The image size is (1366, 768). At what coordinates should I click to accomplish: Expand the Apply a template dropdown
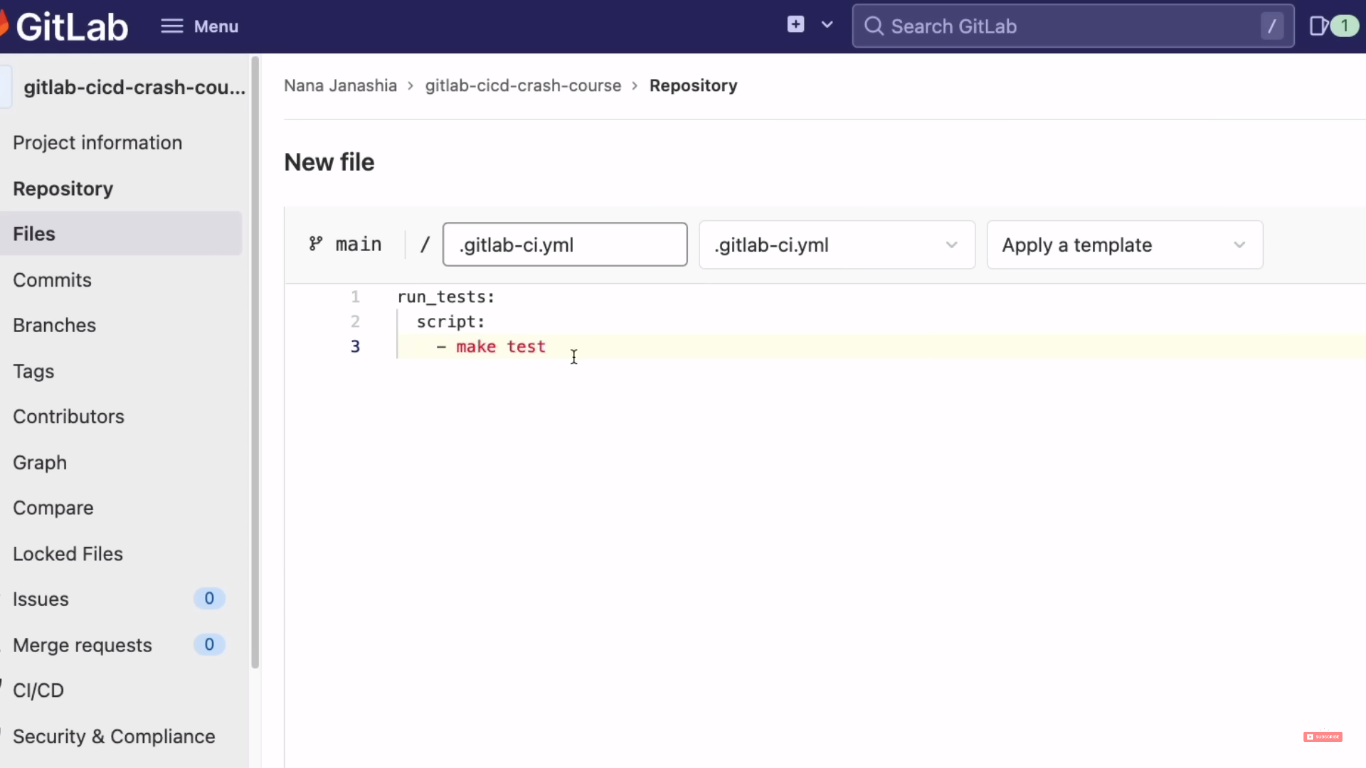(x=1124, y=244)
